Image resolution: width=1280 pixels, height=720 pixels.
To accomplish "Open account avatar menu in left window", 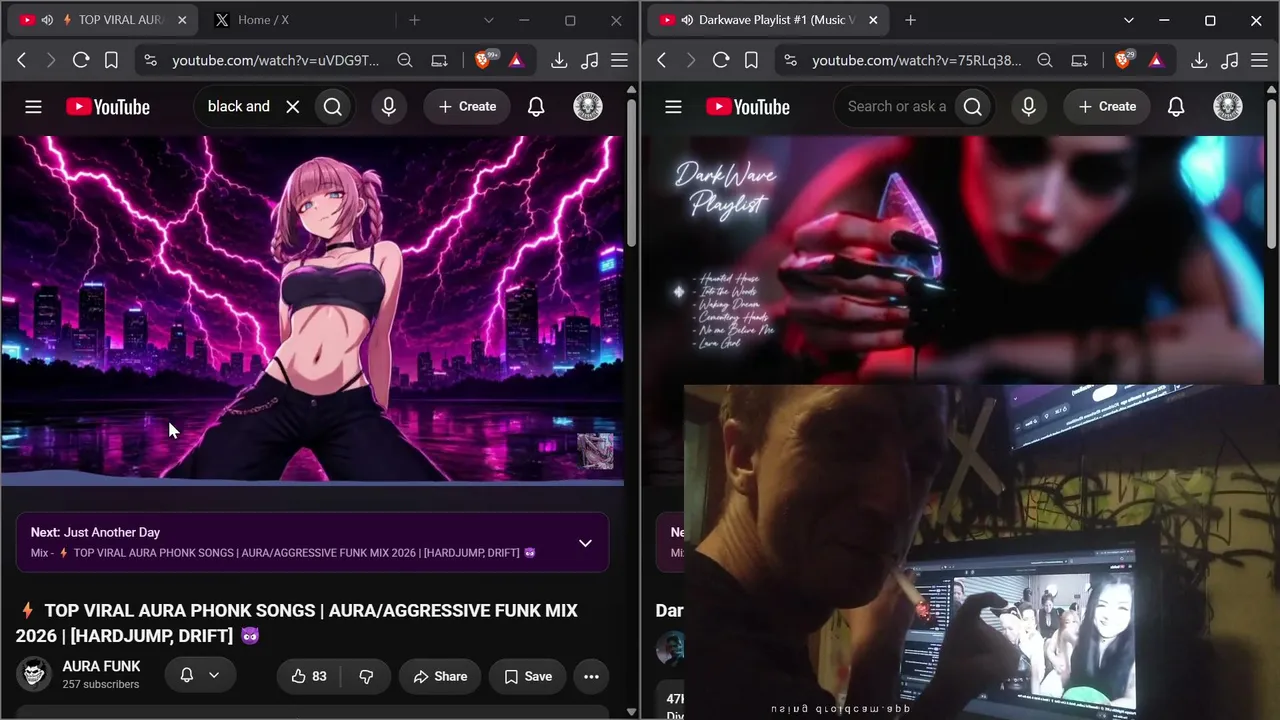I will pyautogui.click(x=588, y=107).
